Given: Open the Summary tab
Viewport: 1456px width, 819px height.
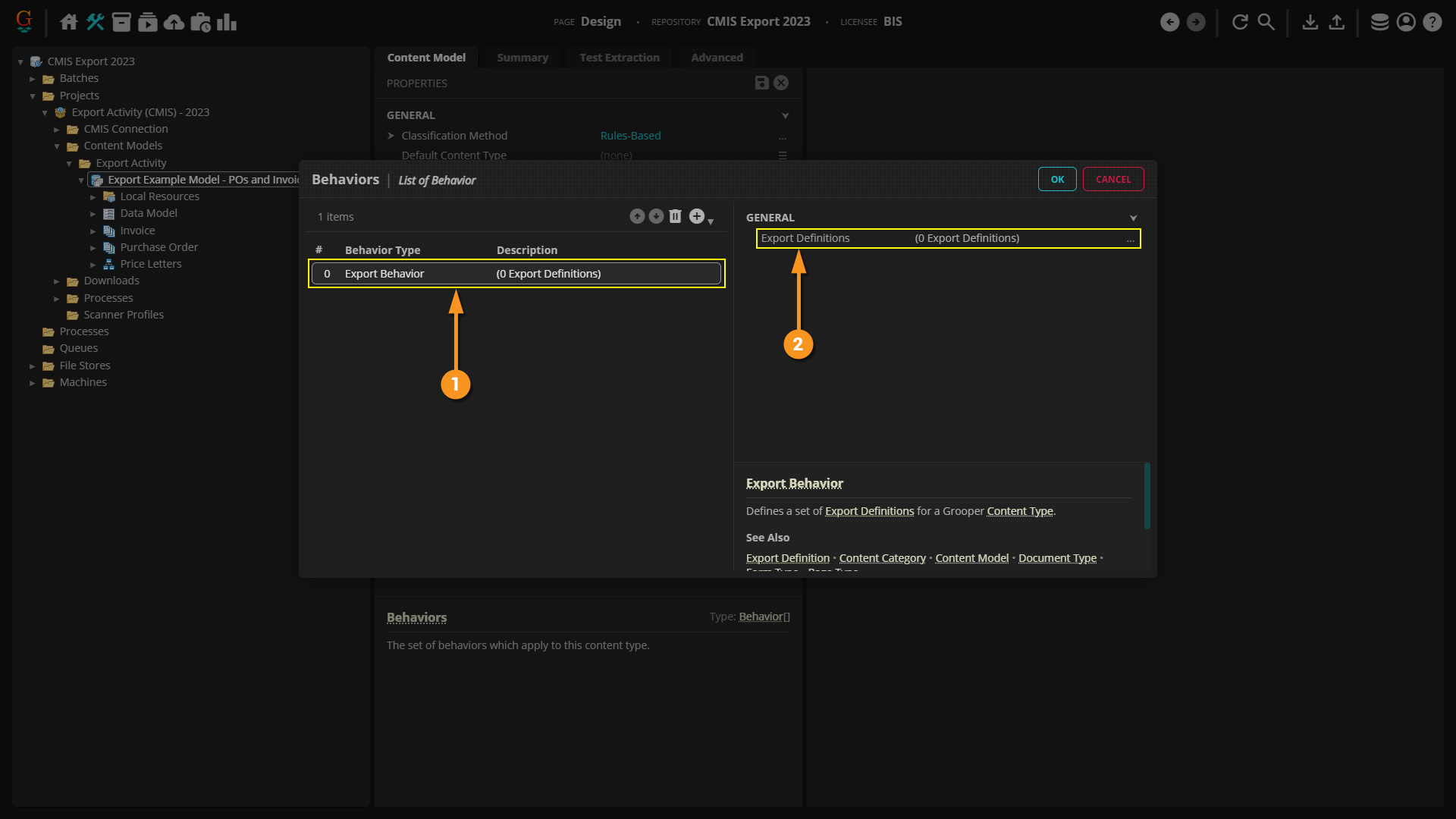Looking at the screenshot, I should click(522, 58).
